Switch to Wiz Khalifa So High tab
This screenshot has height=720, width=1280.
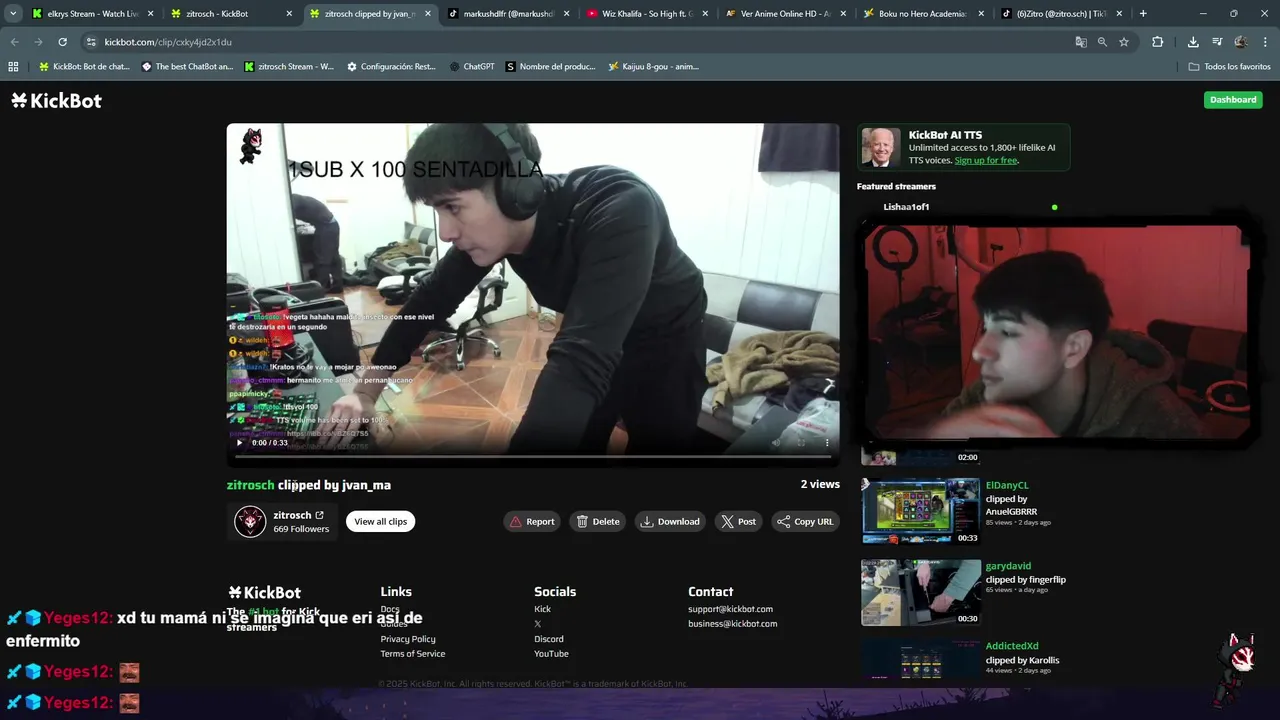click(647, 14)
